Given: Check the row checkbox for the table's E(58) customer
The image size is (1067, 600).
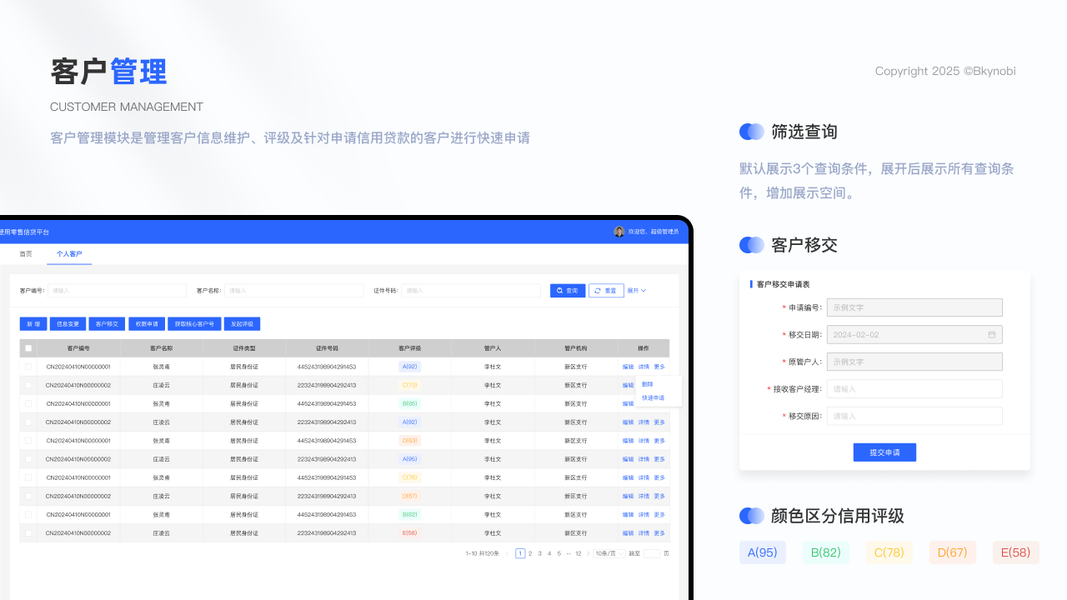Looking at the screenshot, I should tap(29, 533).
